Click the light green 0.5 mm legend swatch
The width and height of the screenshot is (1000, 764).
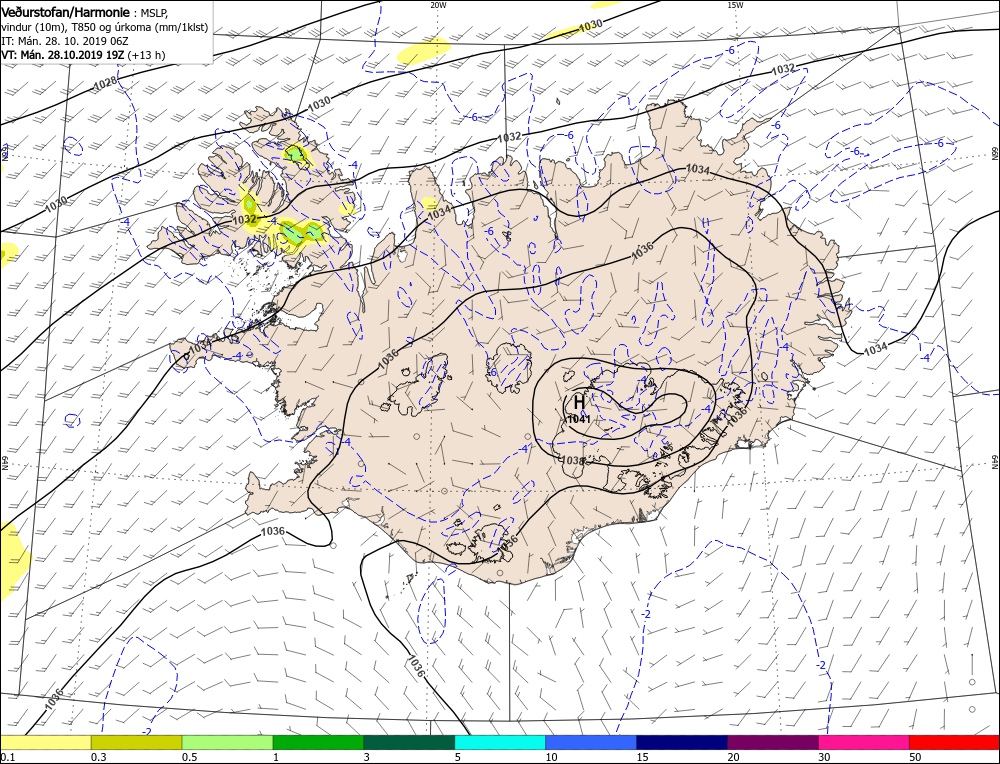tap(228, 742)
